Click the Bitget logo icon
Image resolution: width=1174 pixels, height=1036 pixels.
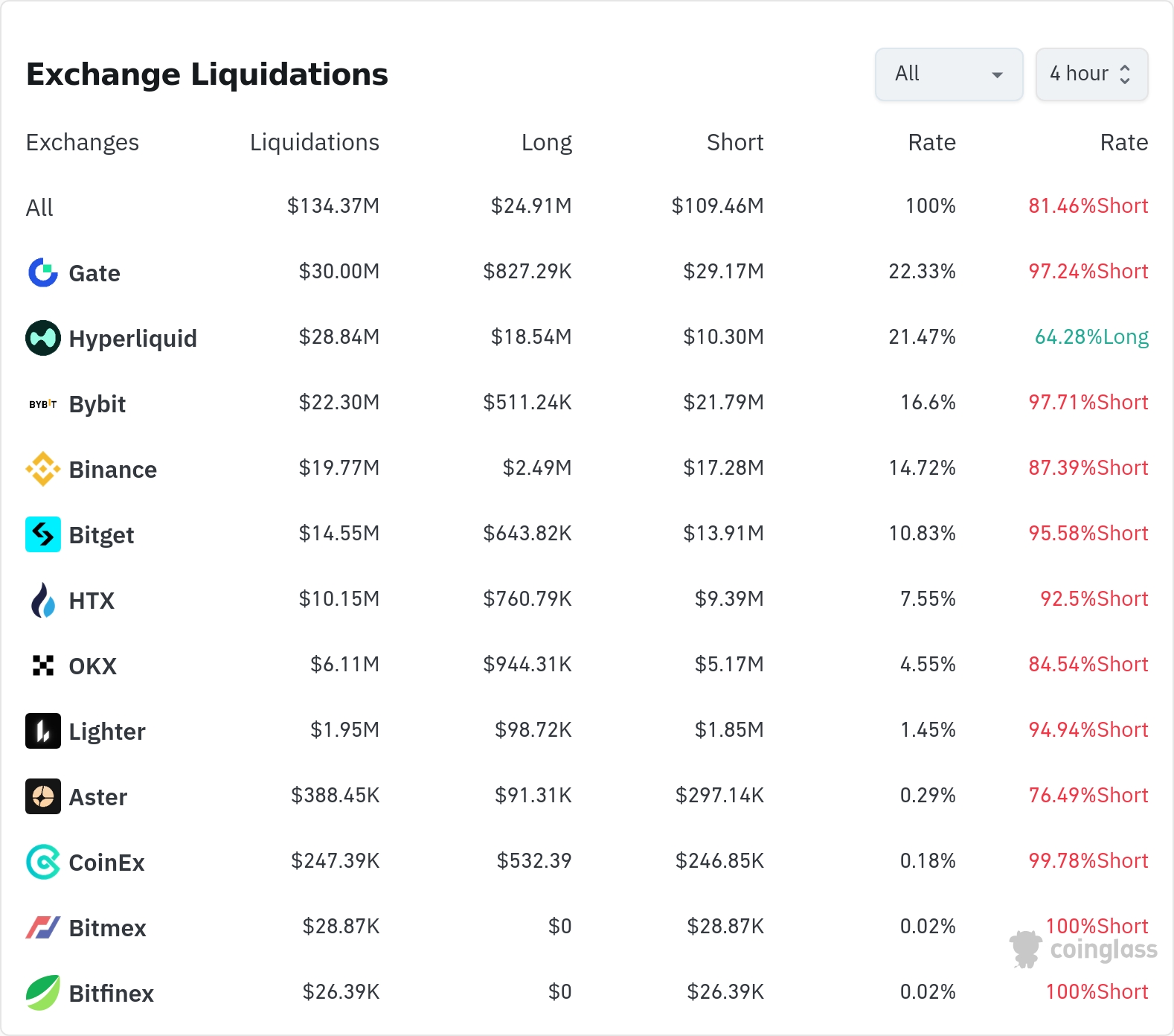(43, 534)
